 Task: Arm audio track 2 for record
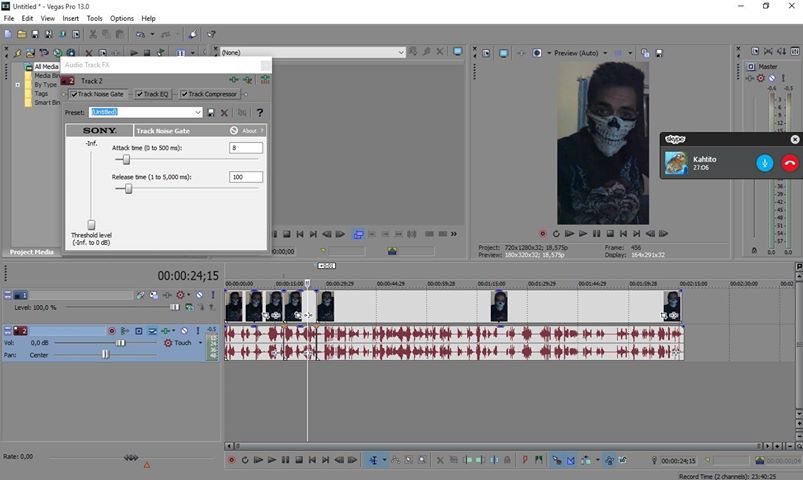pos(112,330)
